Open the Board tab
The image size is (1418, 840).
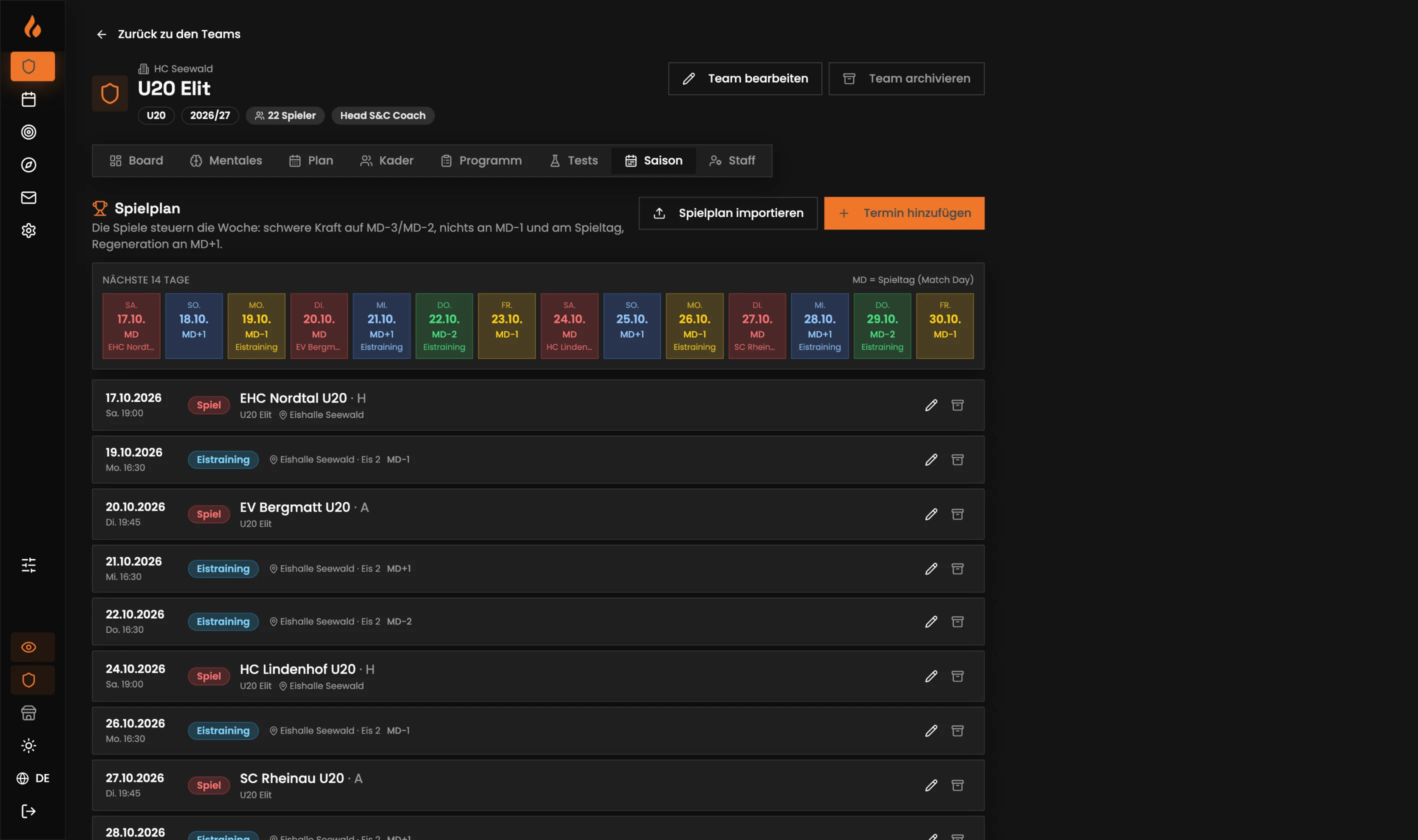(136, 161)
